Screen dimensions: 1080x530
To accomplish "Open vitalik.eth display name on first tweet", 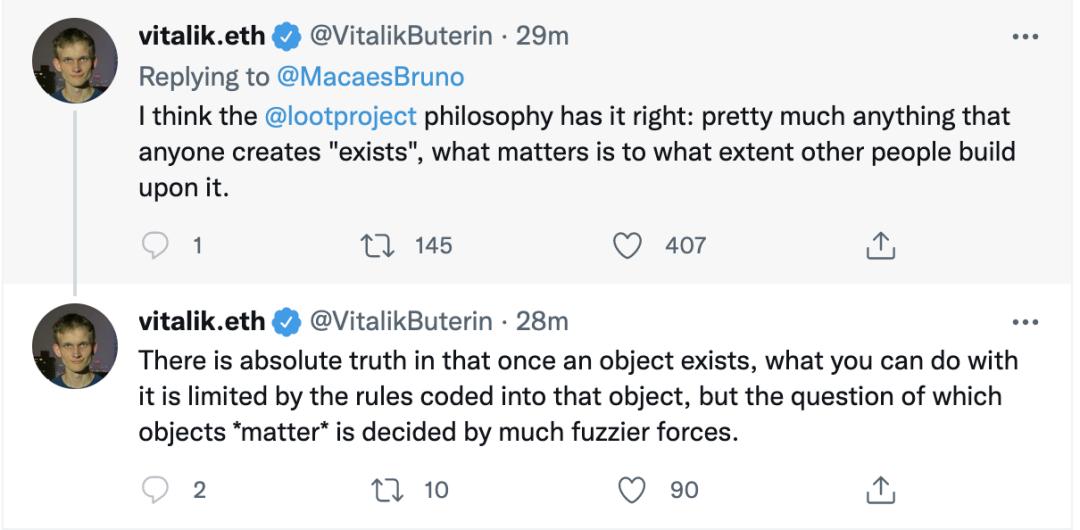I will click(x=202, y=37).
